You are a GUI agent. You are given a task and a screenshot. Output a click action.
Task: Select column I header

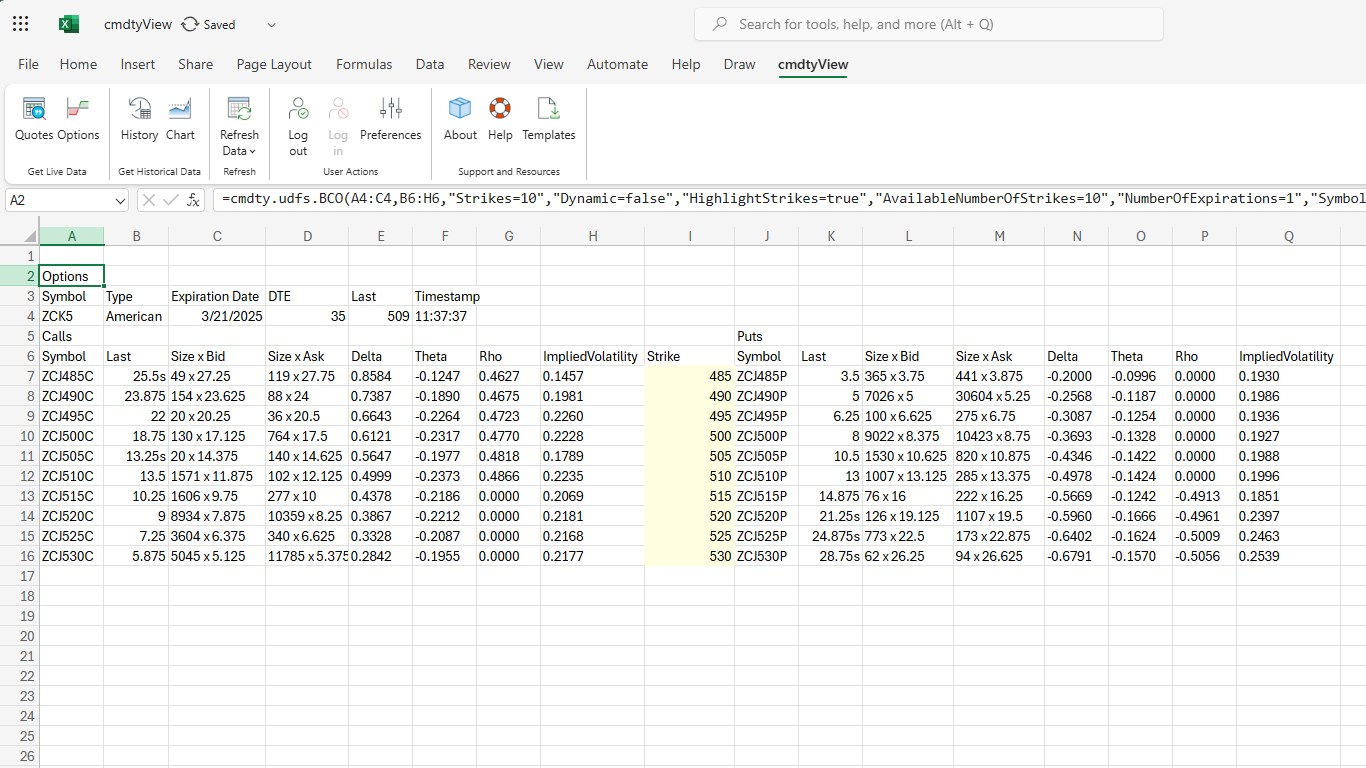[x=689, y=236]
